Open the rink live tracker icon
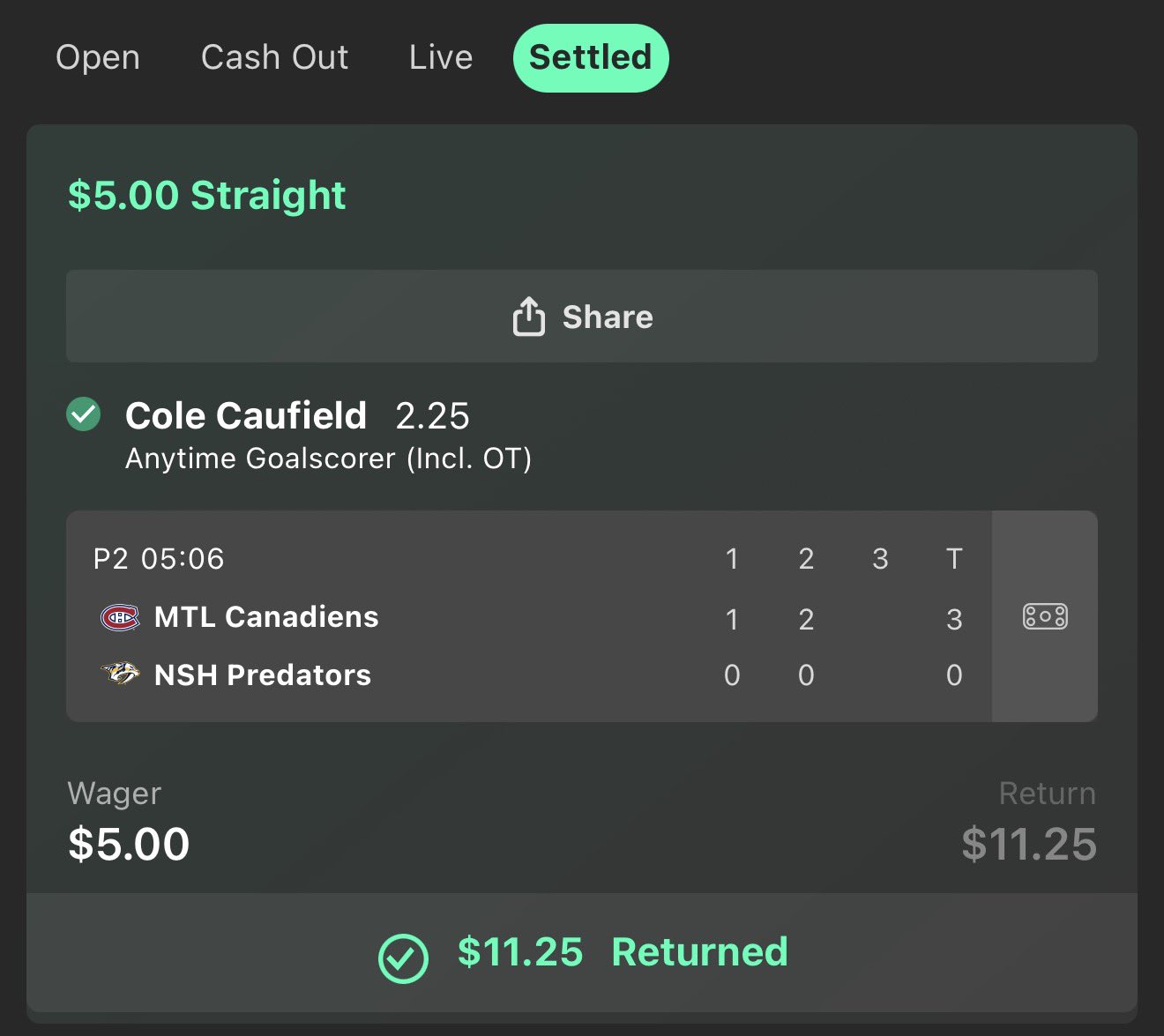 pyautogui.click(x=1045, y=616)
